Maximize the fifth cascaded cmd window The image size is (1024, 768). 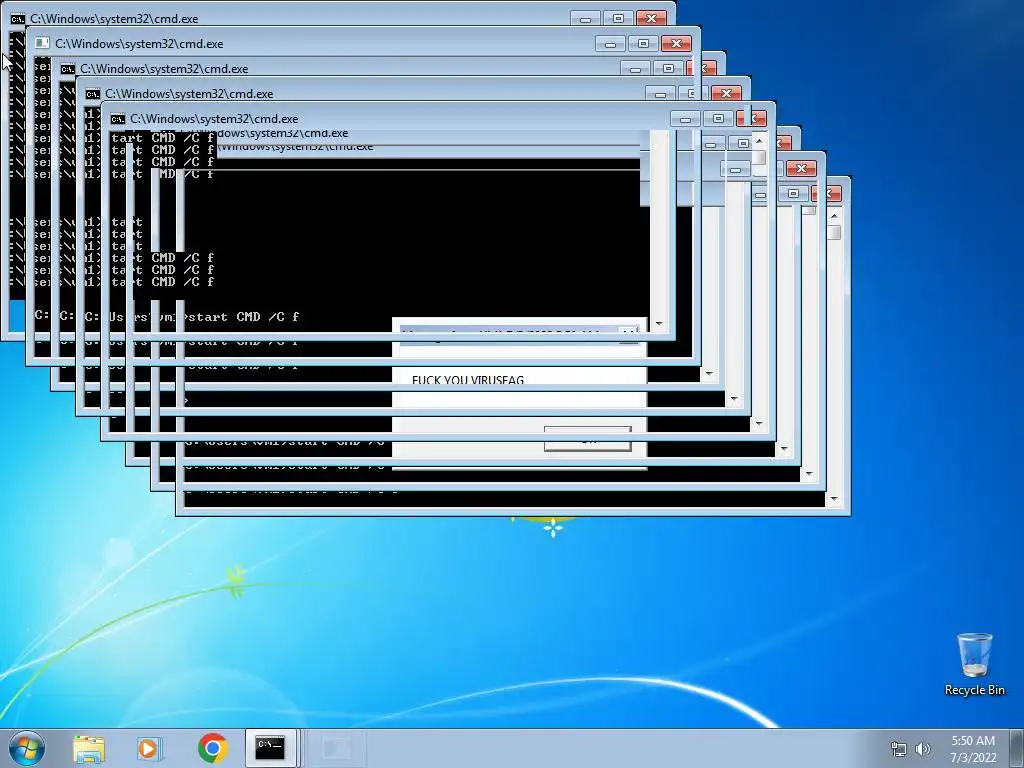[x=718, y=119]
